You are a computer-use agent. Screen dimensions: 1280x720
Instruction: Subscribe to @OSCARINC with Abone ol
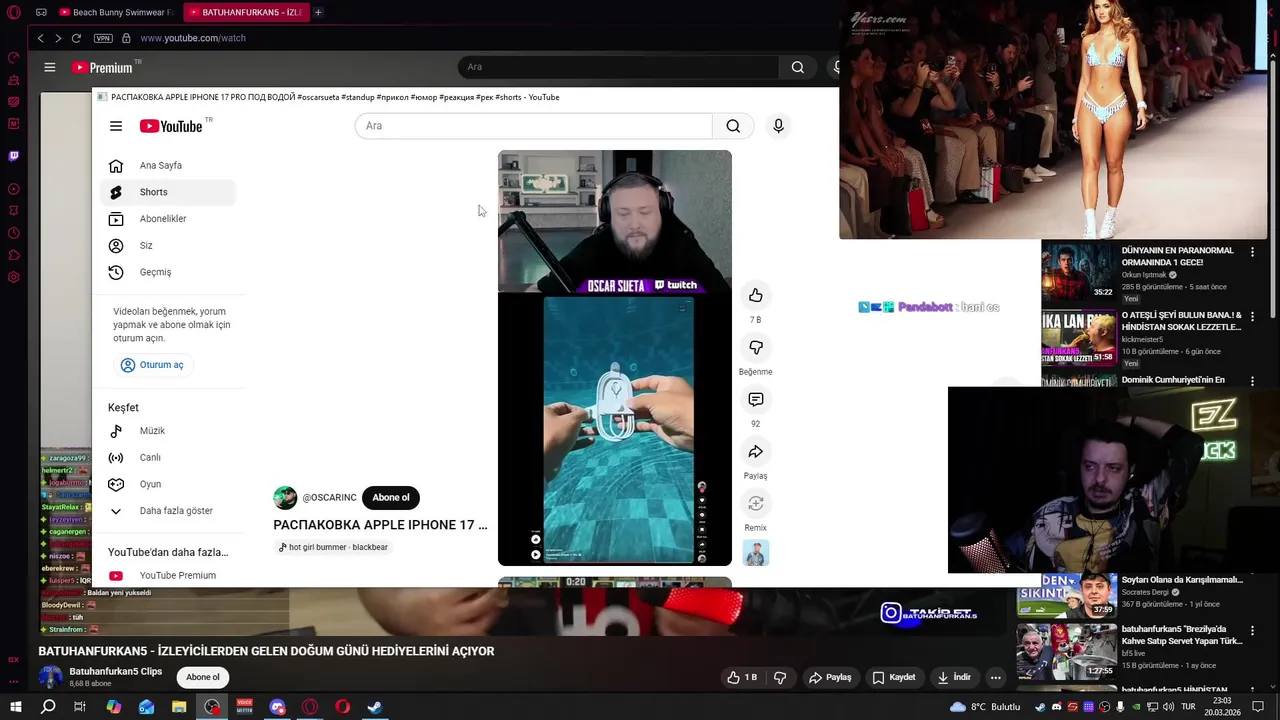tap(391, 497)
